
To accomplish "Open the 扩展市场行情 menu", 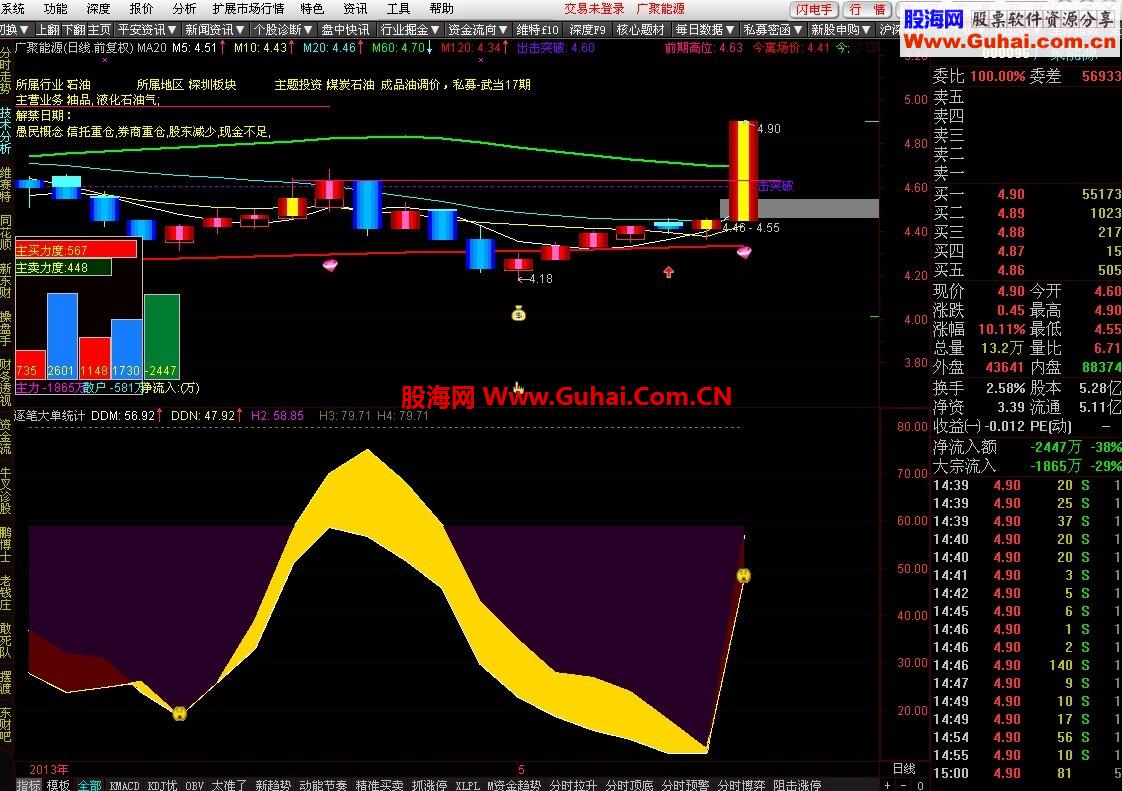I will pyautogui.click(x=248, y=9).
